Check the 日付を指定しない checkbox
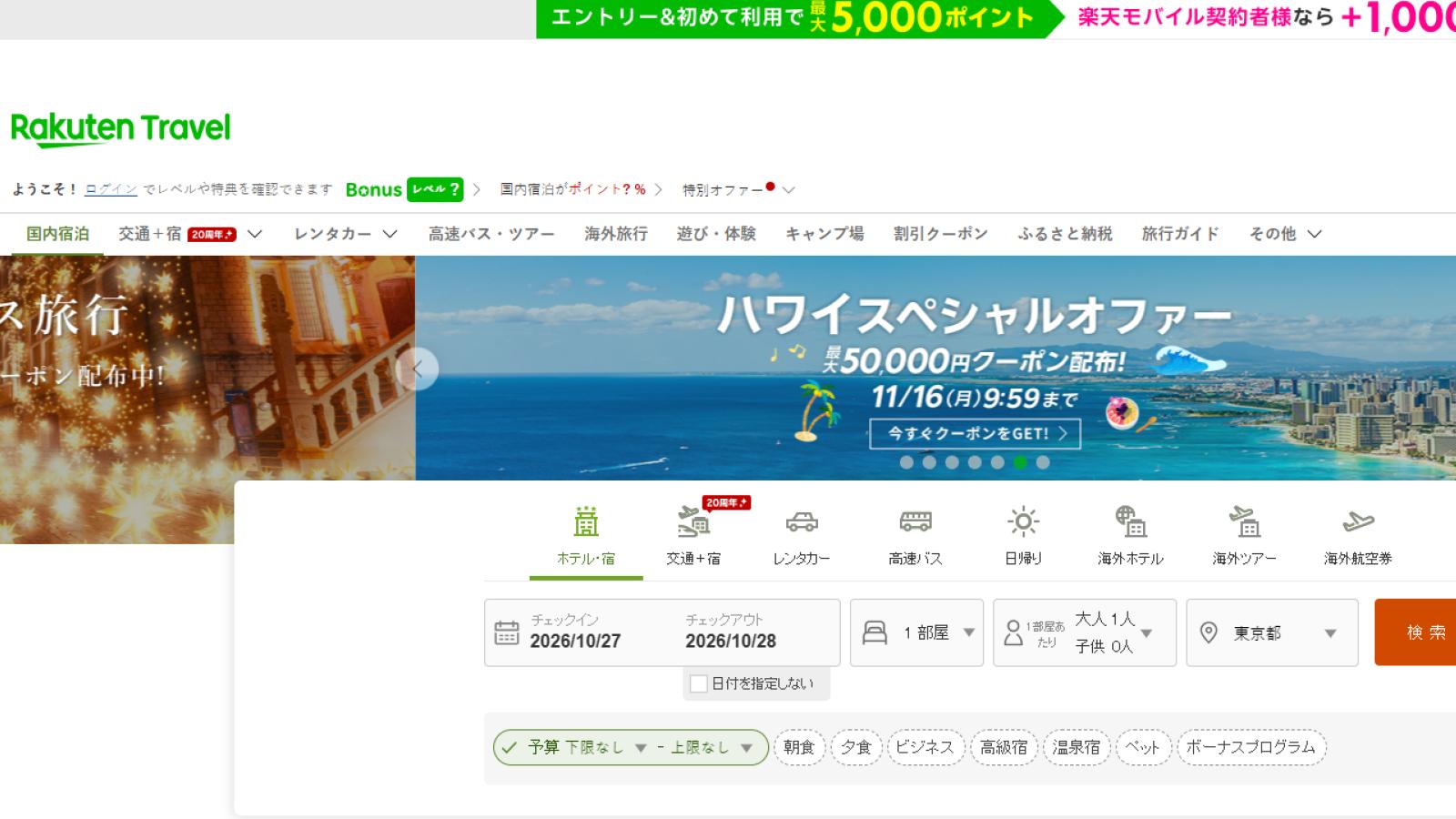Image resolution: width=1456 pixels, height=819 pixels. (x=699, y=683)
